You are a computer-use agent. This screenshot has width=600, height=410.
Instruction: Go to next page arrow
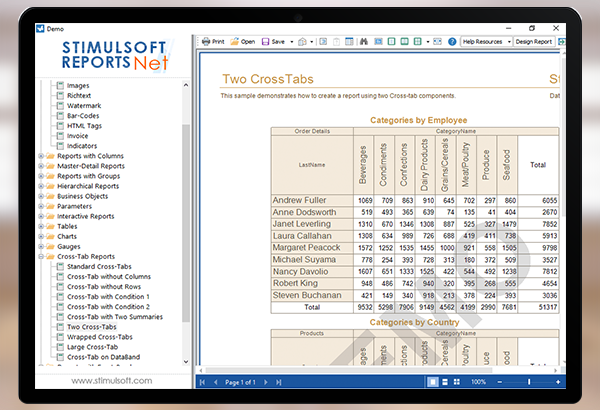[266, 382]
